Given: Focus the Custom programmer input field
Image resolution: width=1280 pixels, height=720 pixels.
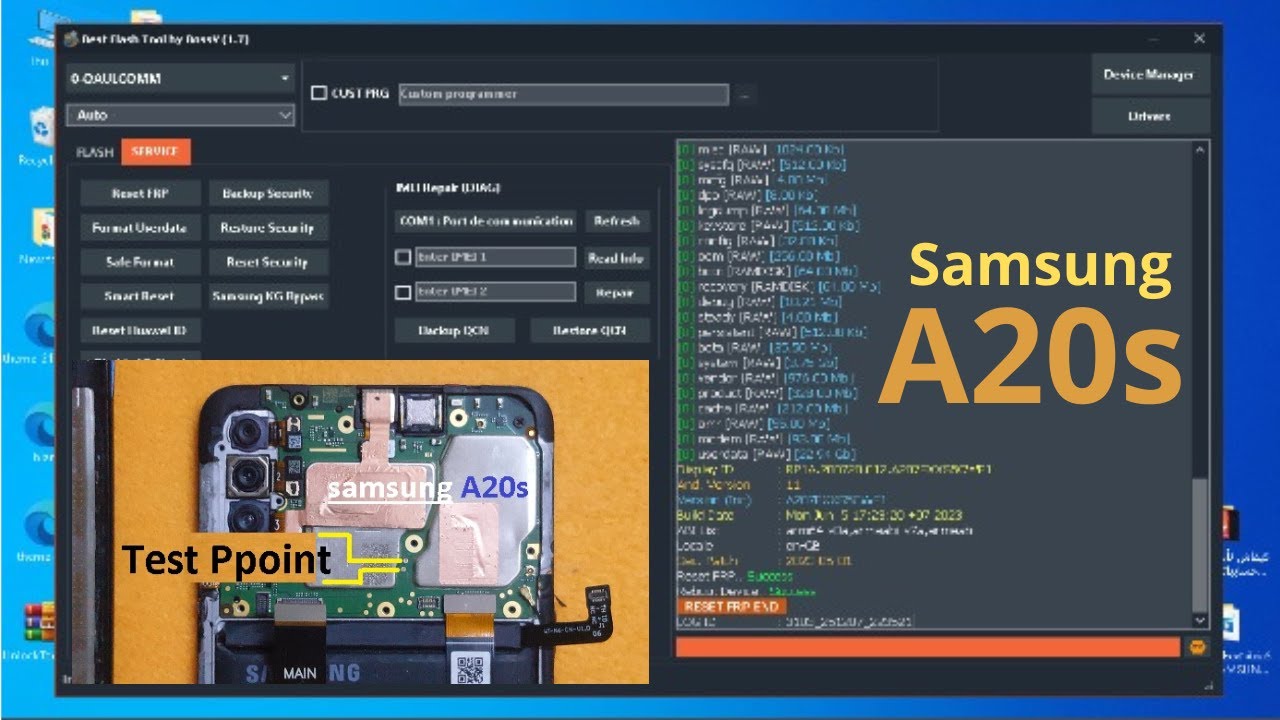Looking at the screenshot, I should (x=563, y=94).
